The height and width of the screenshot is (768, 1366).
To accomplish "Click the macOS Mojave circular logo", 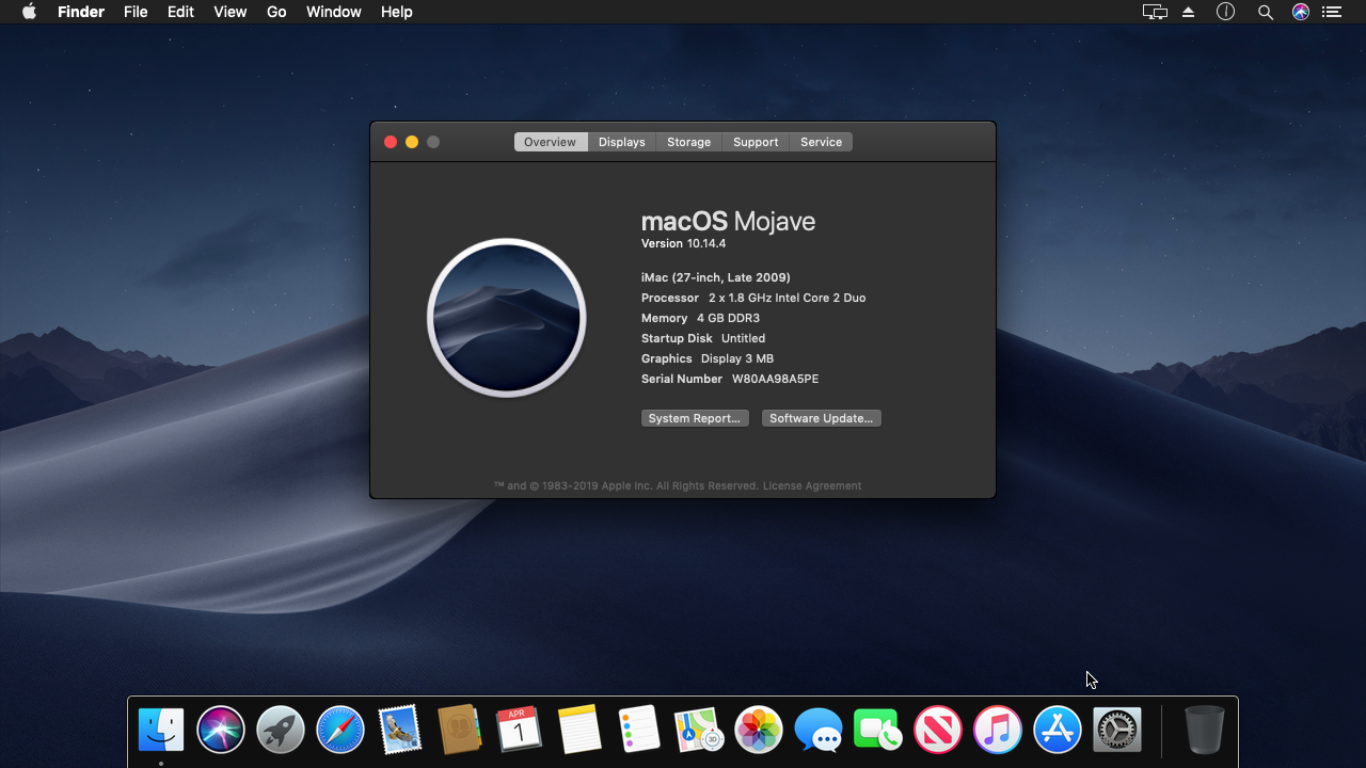I will click(x=507, y=318).
